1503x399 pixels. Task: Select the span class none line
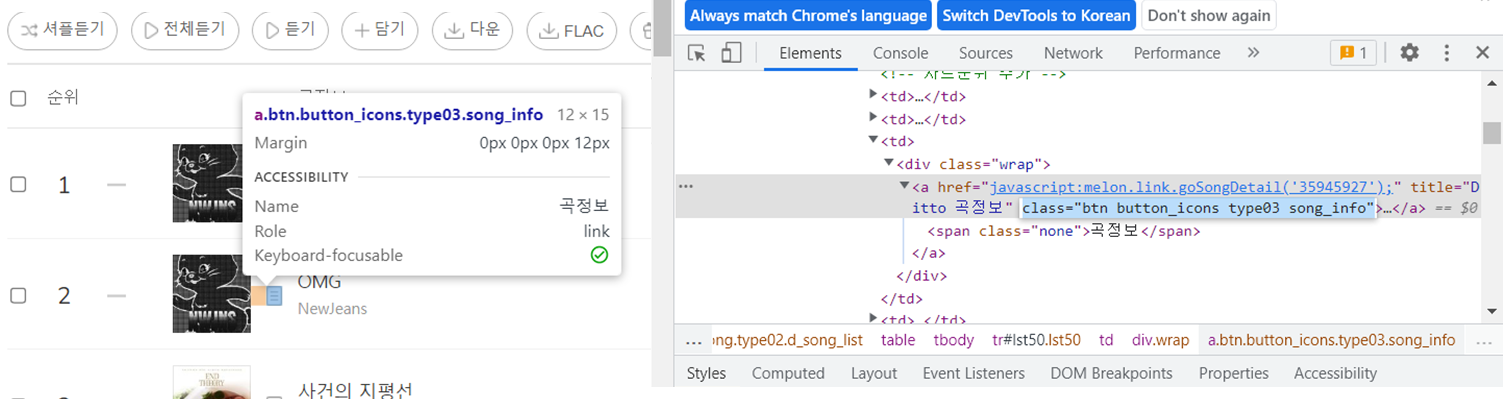pos(1063,231)
